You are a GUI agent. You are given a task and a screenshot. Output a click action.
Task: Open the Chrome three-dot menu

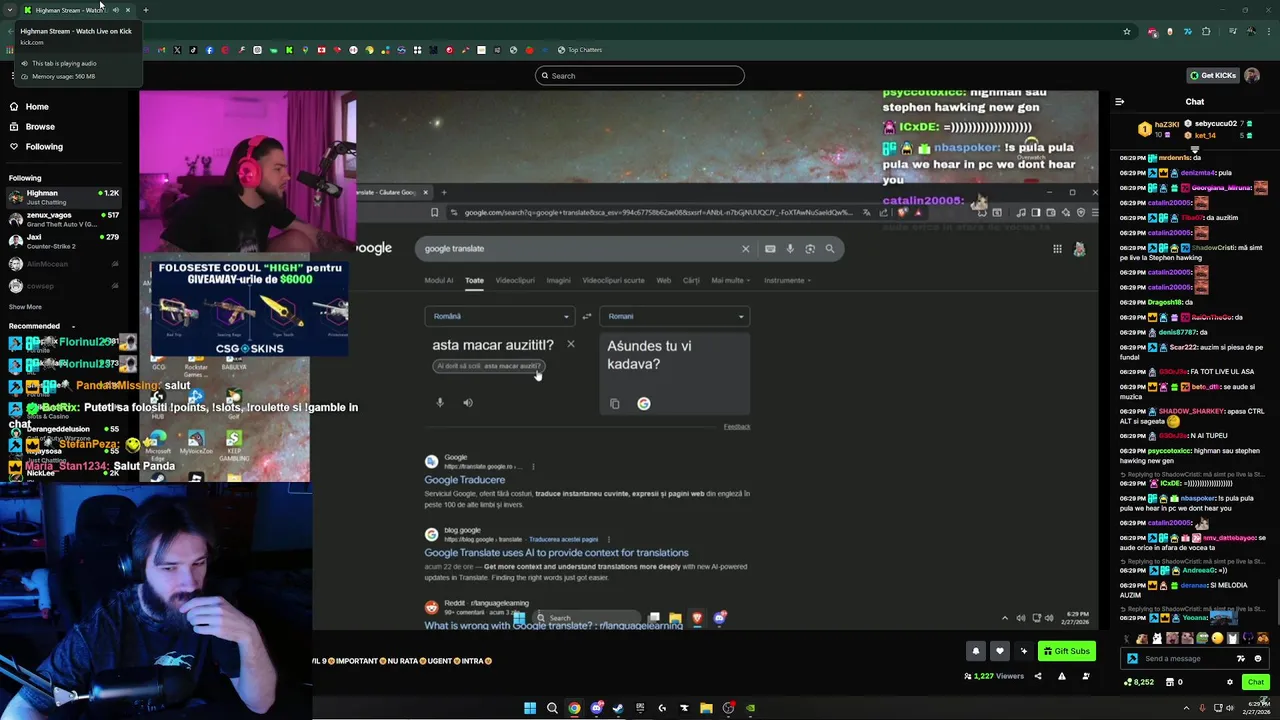pyautogui.click(x=1270, y=31)
